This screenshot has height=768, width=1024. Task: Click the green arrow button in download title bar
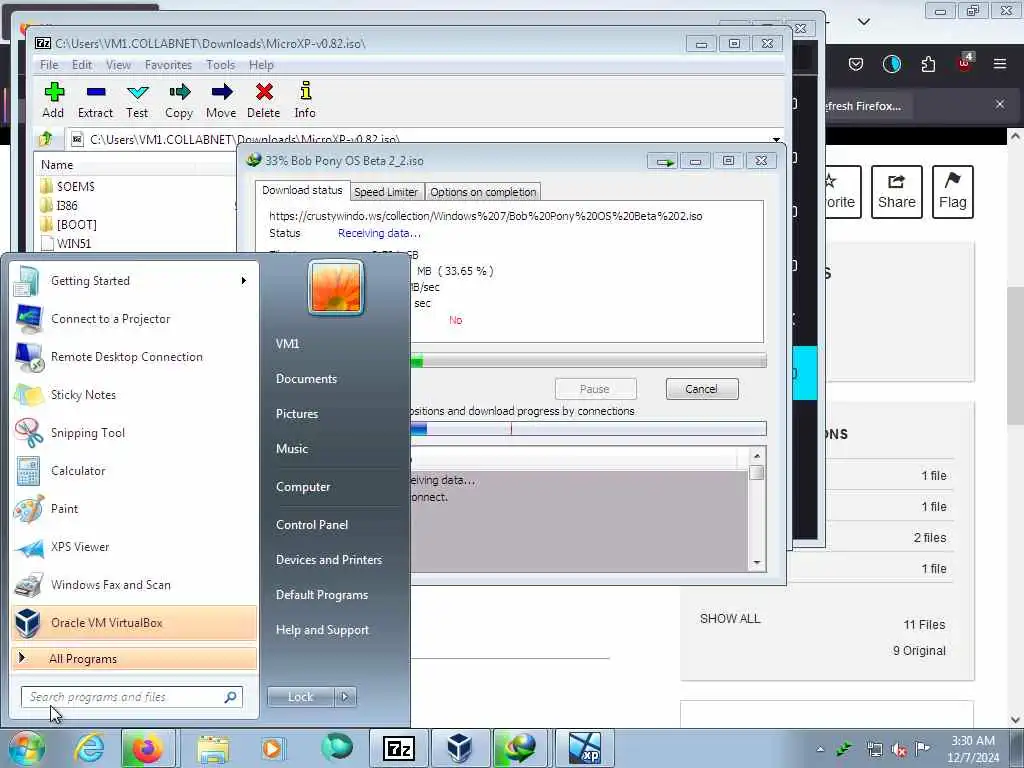[664, 161]
